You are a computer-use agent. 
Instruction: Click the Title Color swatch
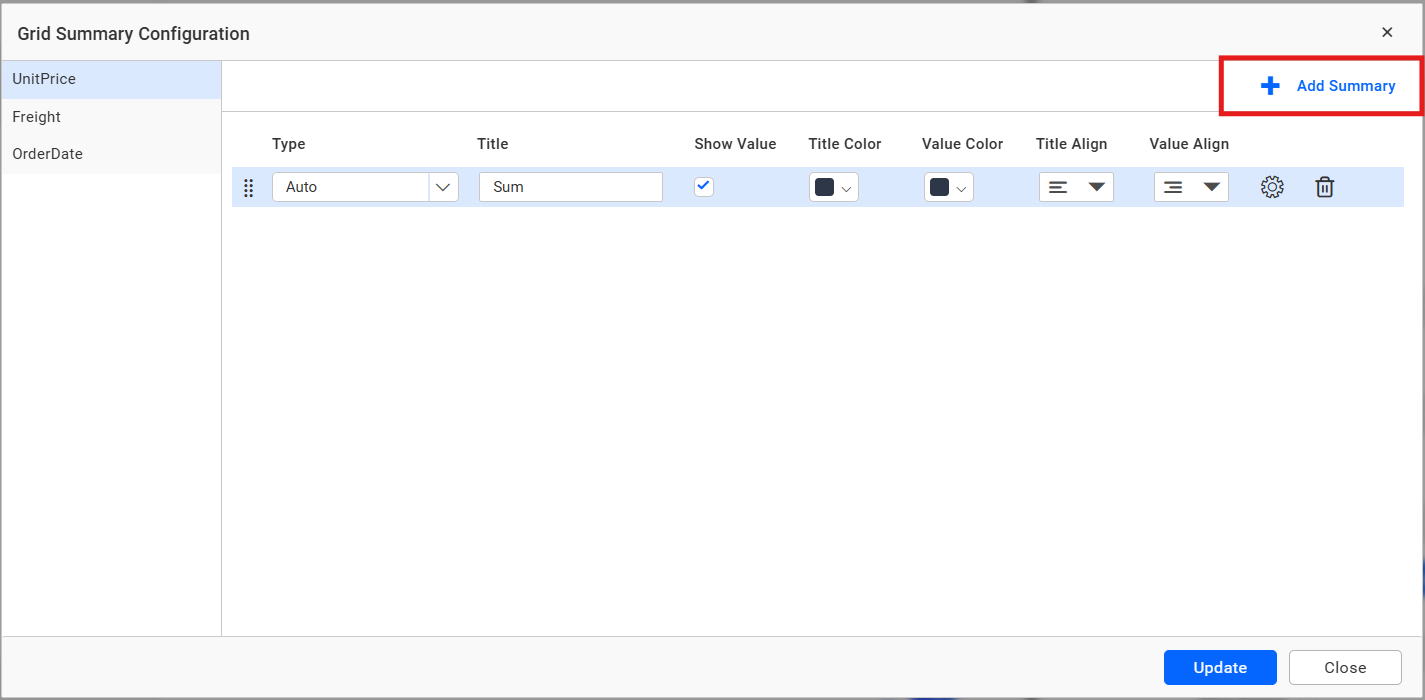tap(825, 187)
